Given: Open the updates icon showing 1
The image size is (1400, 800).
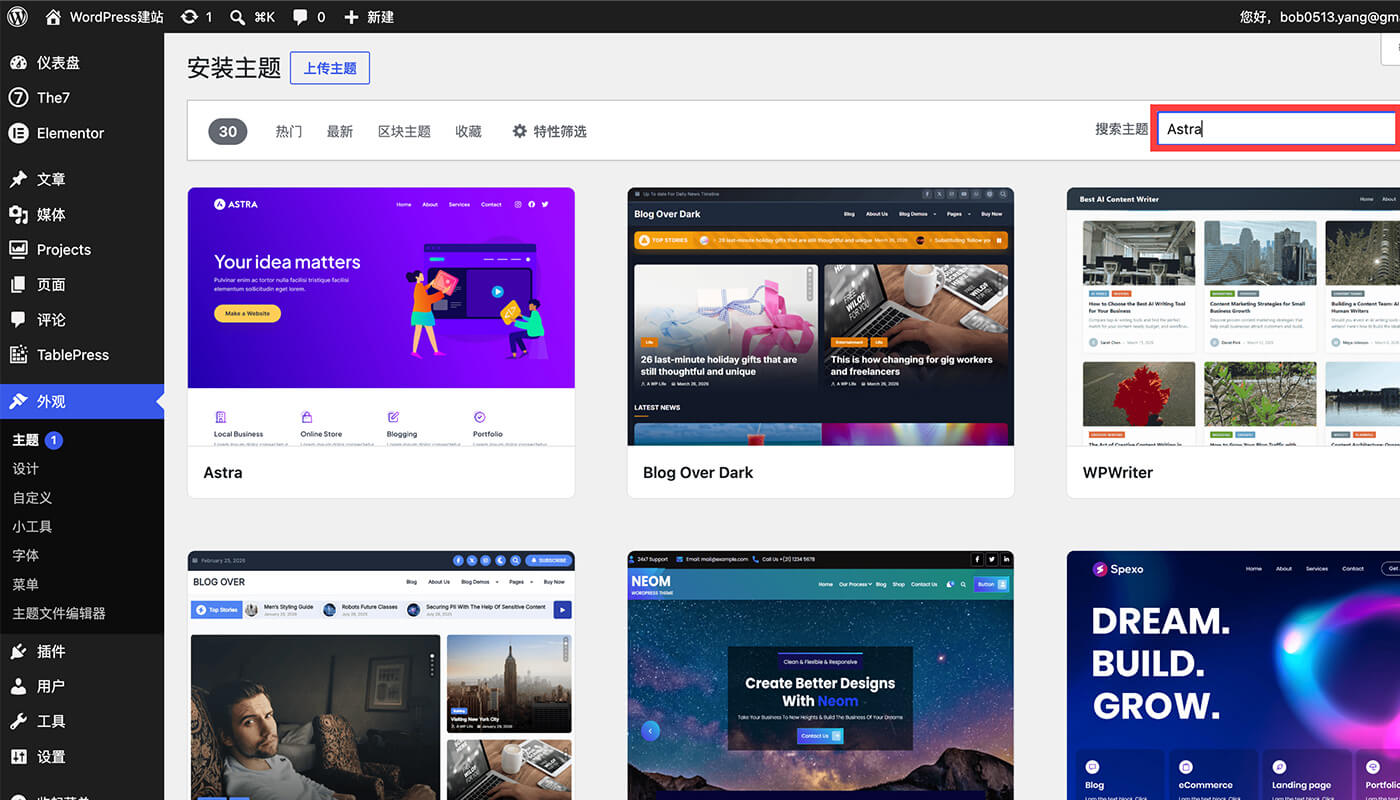Looking at the screenshot, I should point(189,17).
